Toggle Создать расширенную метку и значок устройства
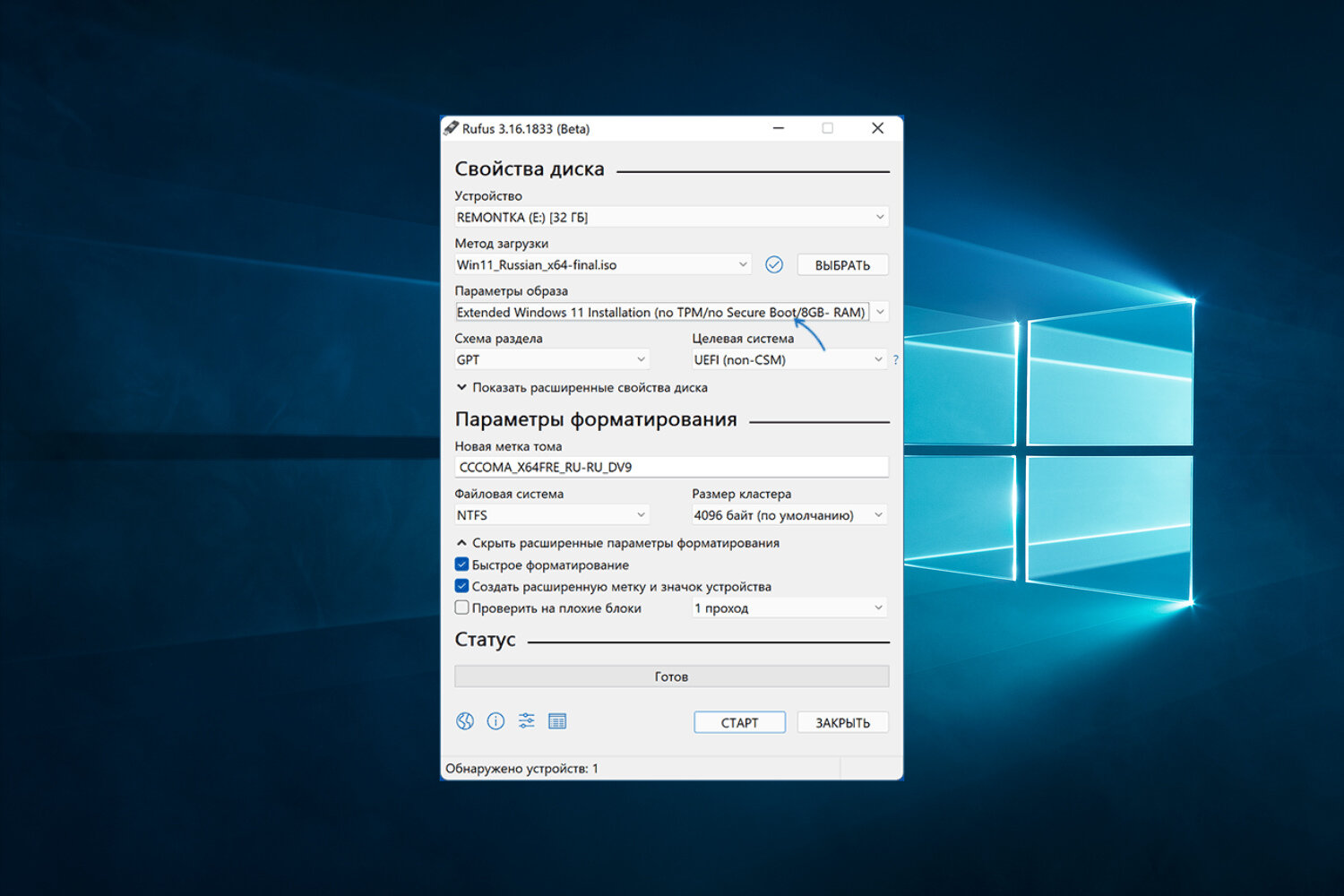1344x896 pixels. tap(461, 586)
